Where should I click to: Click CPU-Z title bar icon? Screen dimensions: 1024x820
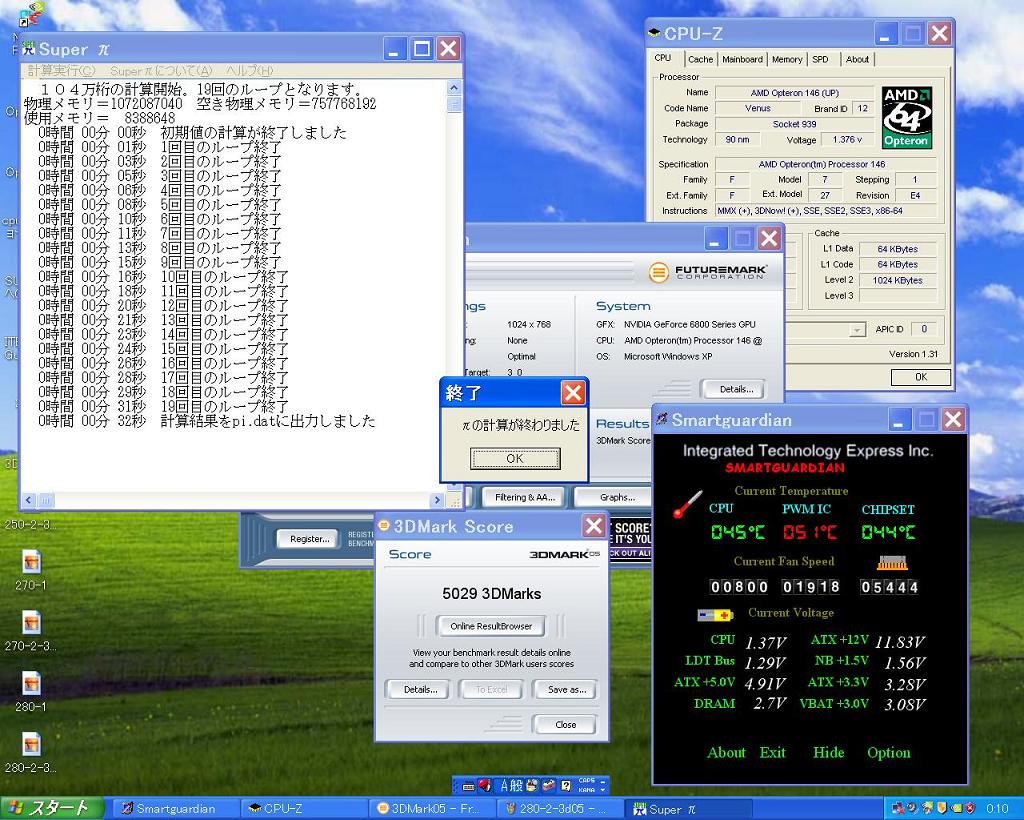(x=654, y=33)
